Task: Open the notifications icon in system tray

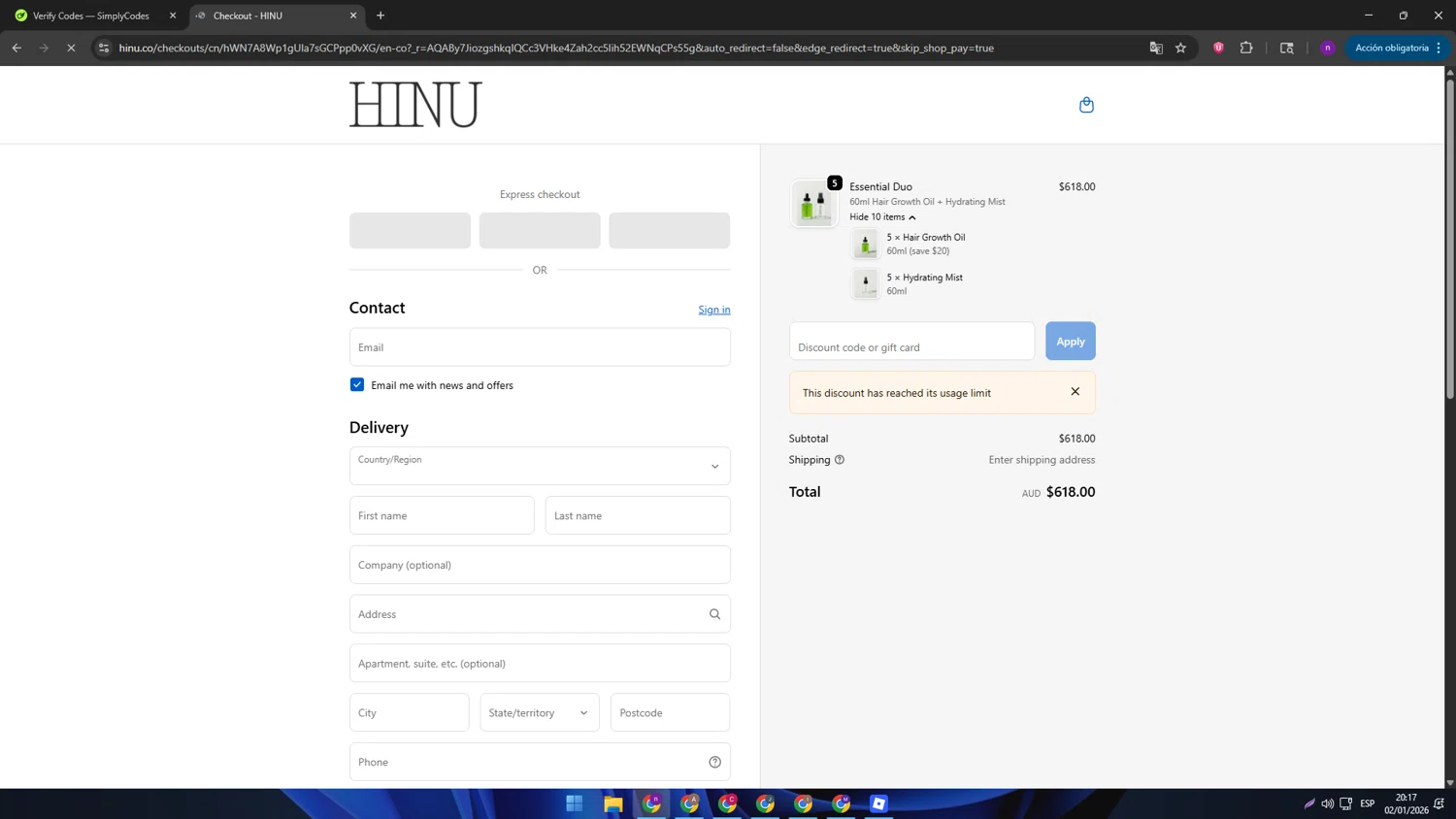Action: (x=1439, y=803)
